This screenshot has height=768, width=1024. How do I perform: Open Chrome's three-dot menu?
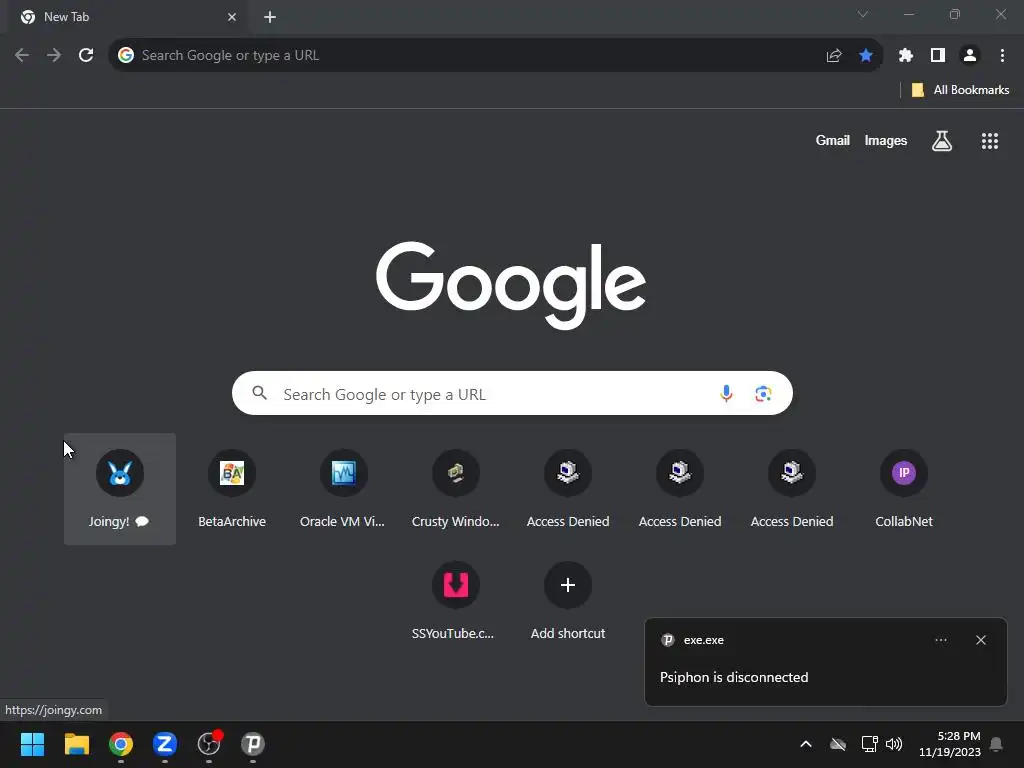(1002, 56)
